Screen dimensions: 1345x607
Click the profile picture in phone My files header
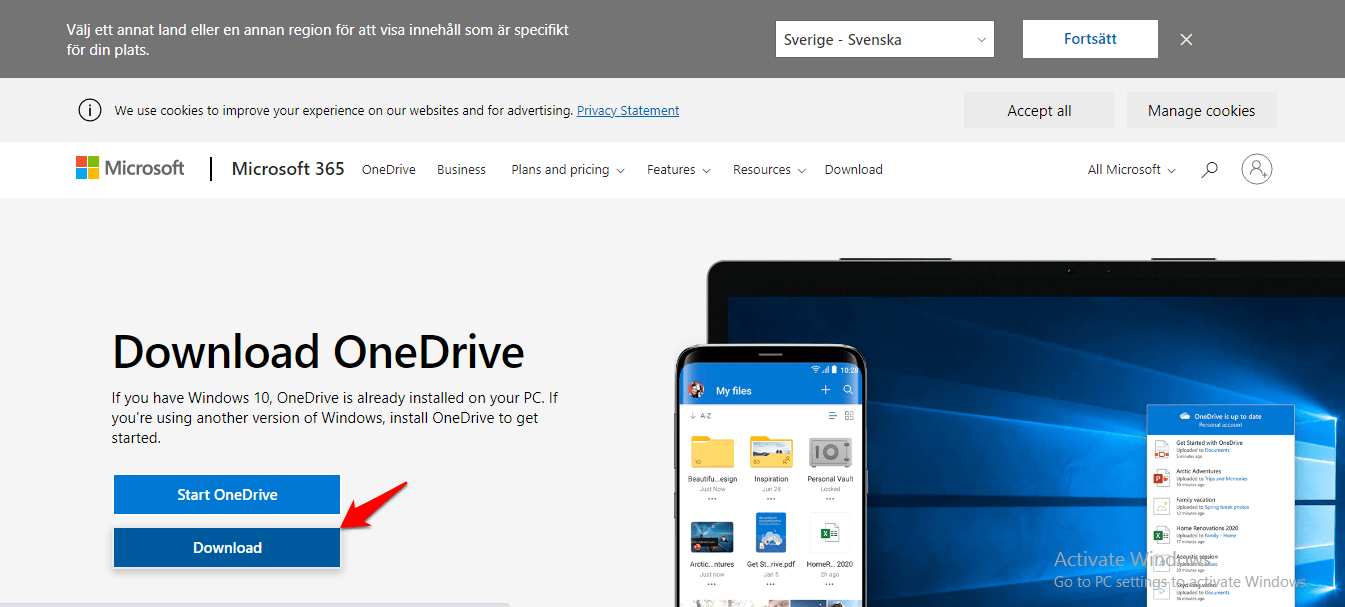(x=696, y=390)
